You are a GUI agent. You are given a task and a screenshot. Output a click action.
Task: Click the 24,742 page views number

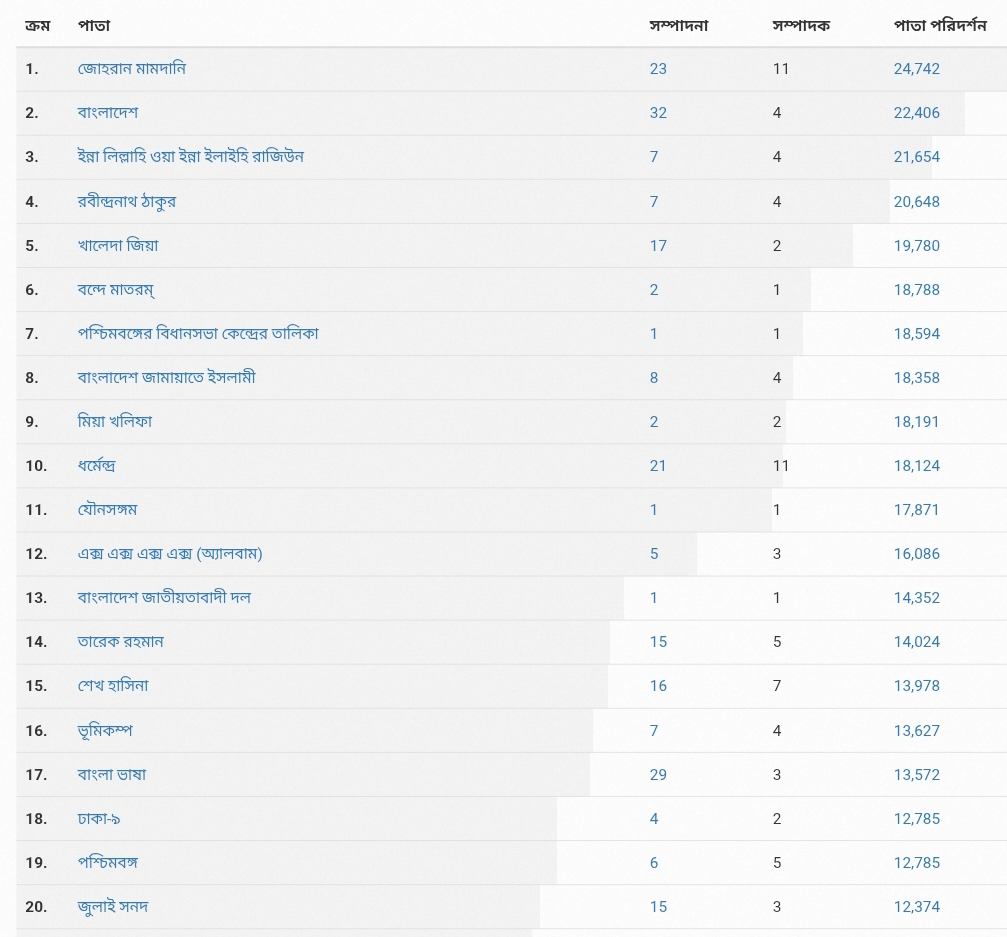(x=916, y=69)
